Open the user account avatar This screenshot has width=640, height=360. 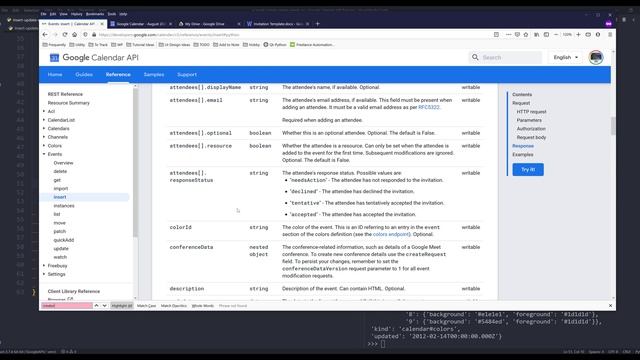596,57
